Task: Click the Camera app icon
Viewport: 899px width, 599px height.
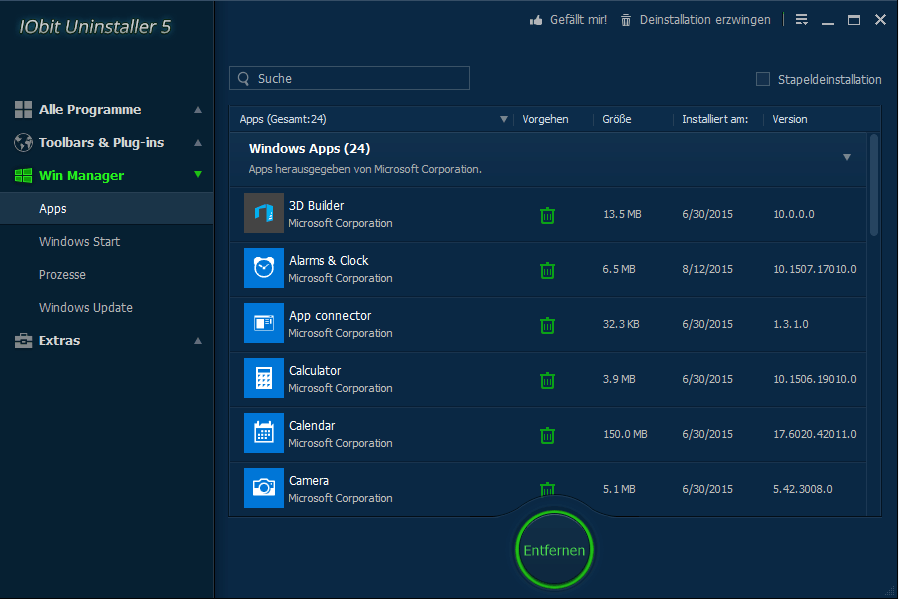Action: pos(264,488)
